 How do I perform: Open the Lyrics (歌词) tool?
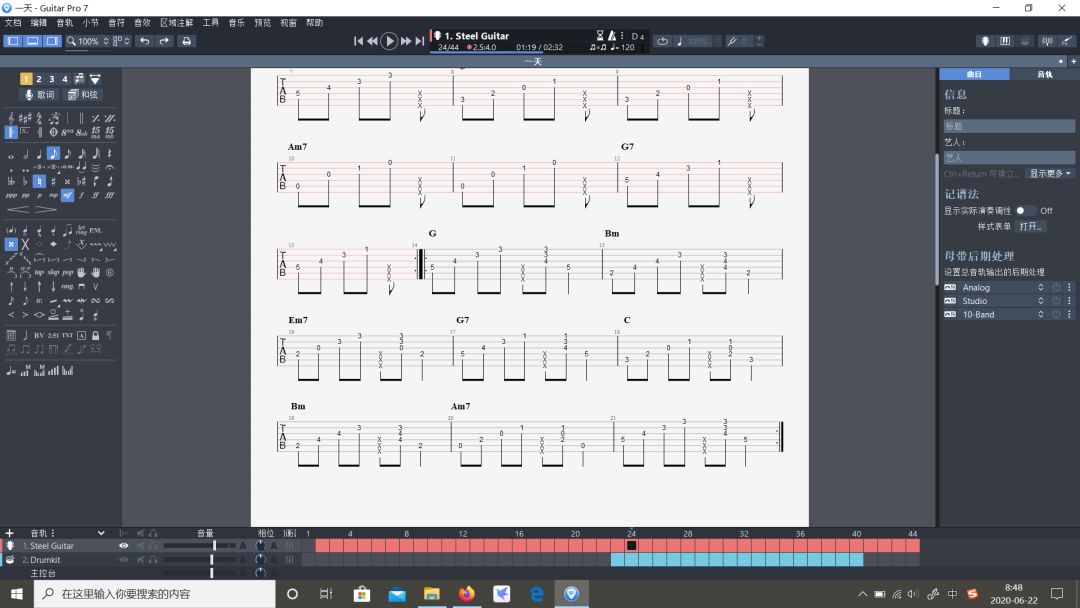pos(39,95)
